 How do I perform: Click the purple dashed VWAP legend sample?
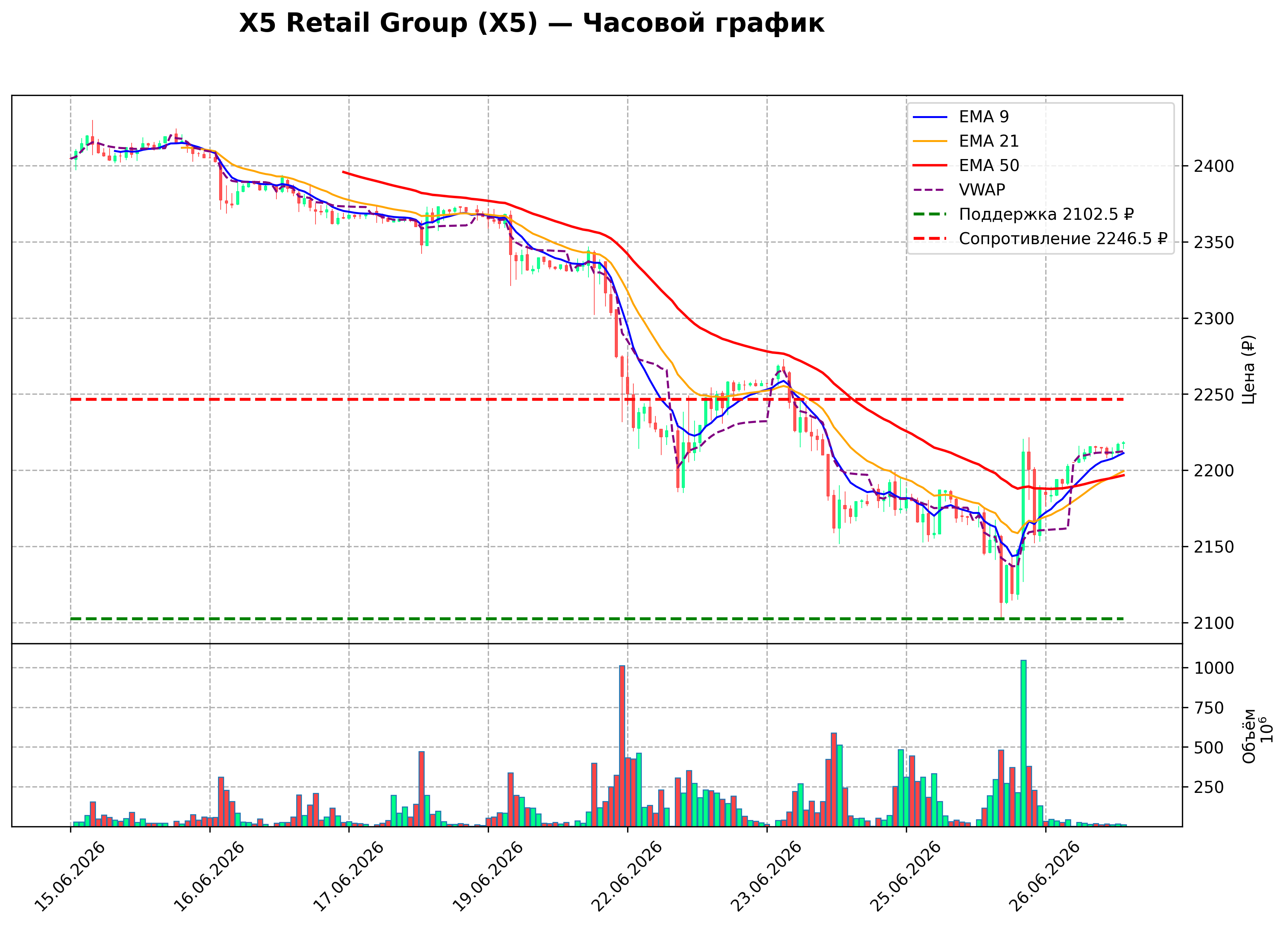click(930, 190)
